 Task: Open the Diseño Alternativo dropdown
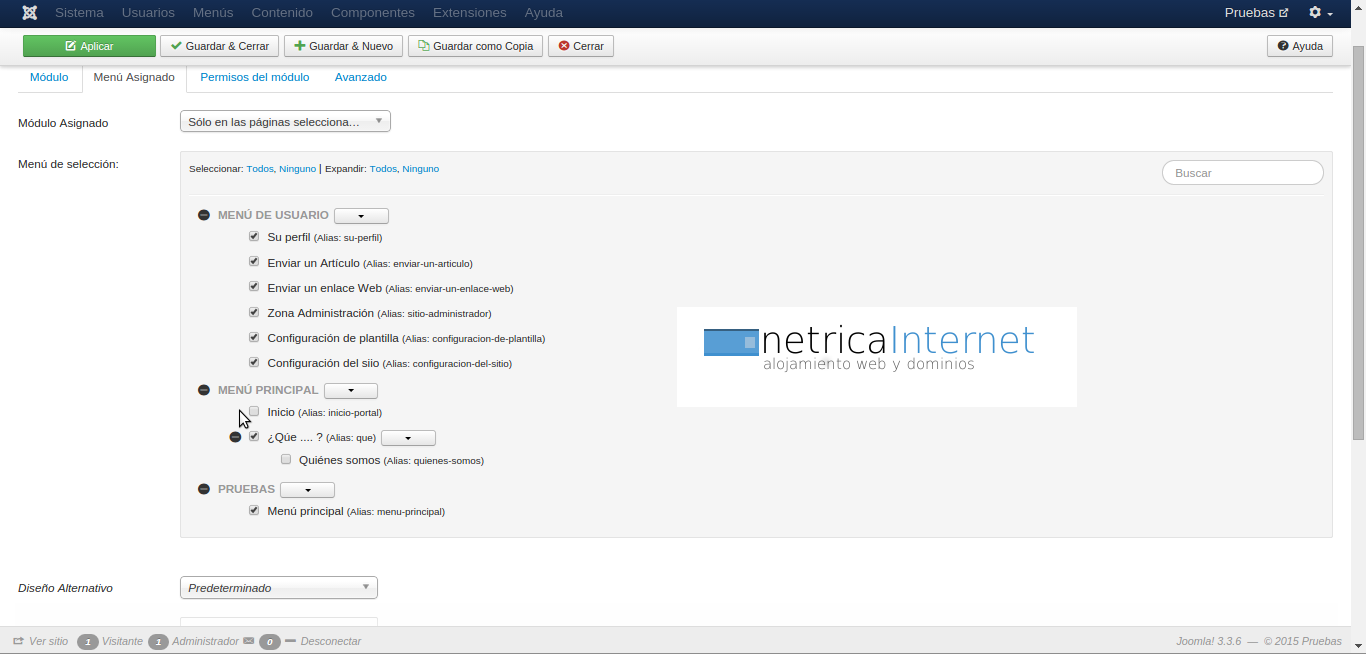(278, 588)
